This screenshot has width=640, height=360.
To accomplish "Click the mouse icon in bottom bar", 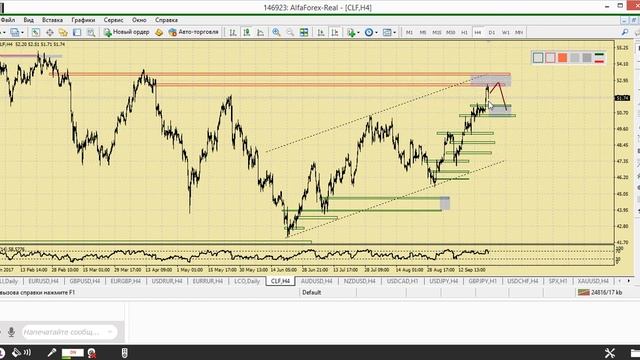I will [x=124, y=353].
